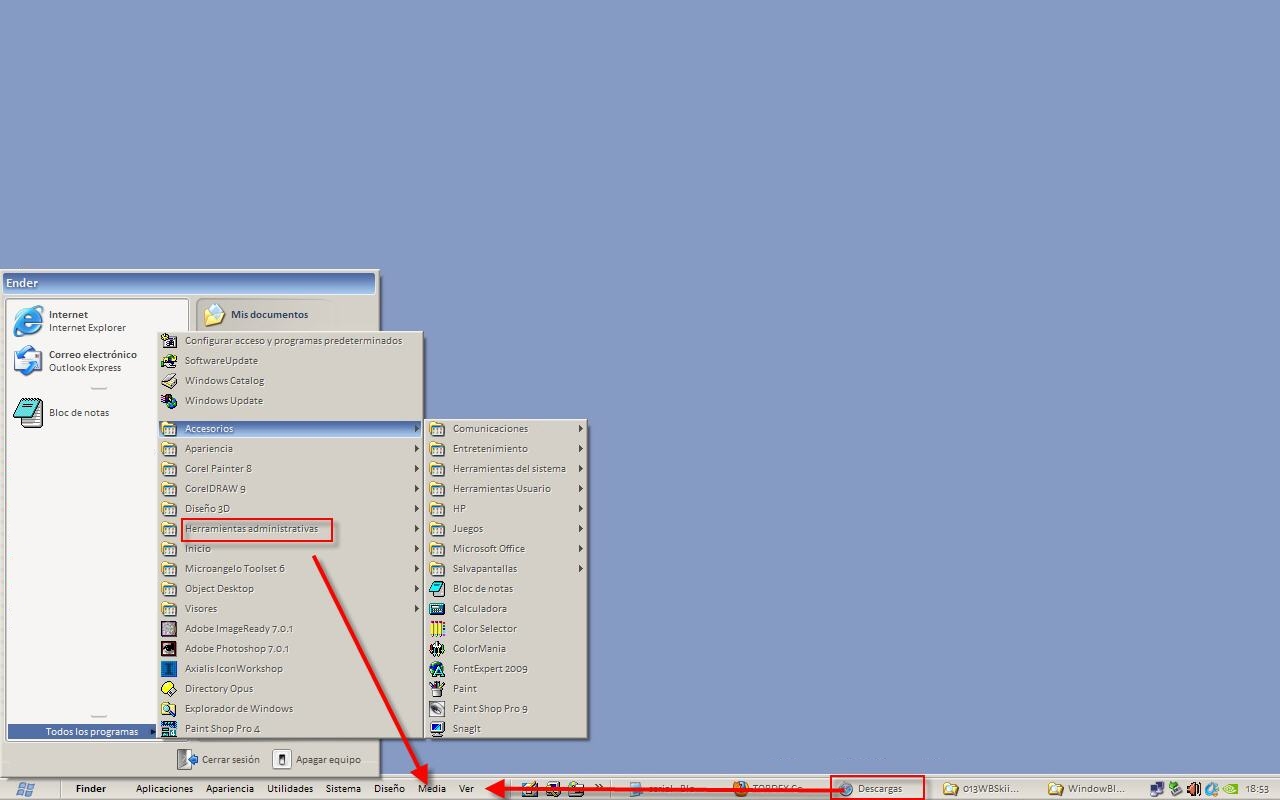This screenshot has height=800, width=1280.
Task: Open the Utilidades menu in the taskbar
Action: [x=290, y=789]
